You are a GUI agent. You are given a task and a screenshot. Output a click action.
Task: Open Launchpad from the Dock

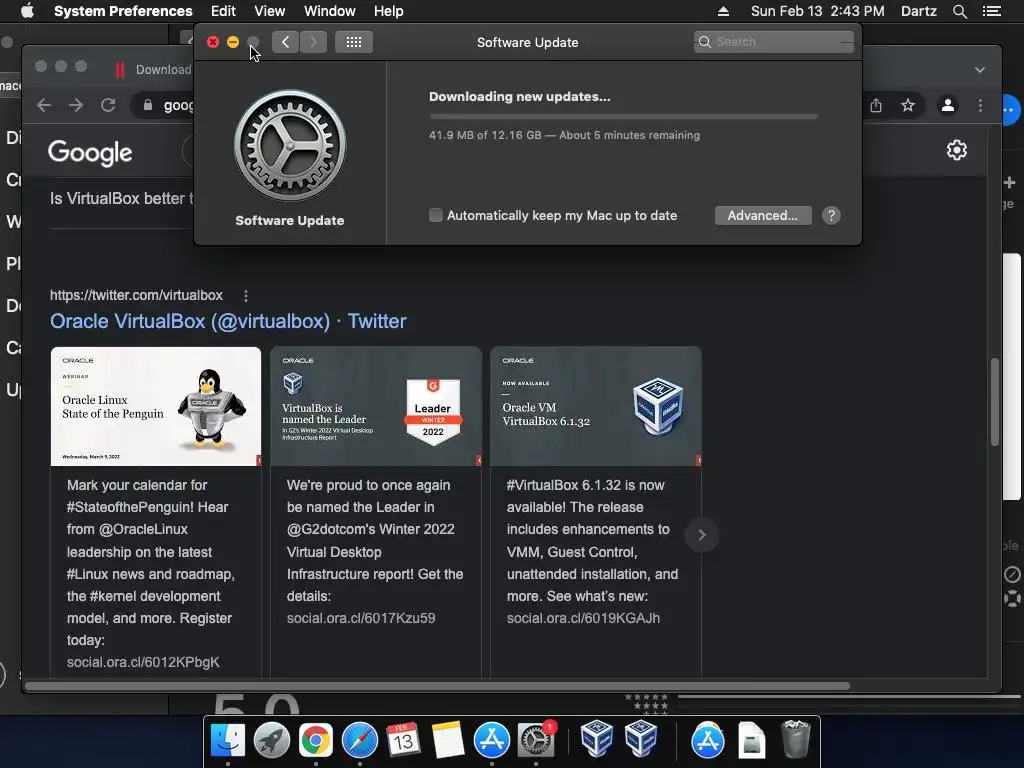[x=272, y=740]
